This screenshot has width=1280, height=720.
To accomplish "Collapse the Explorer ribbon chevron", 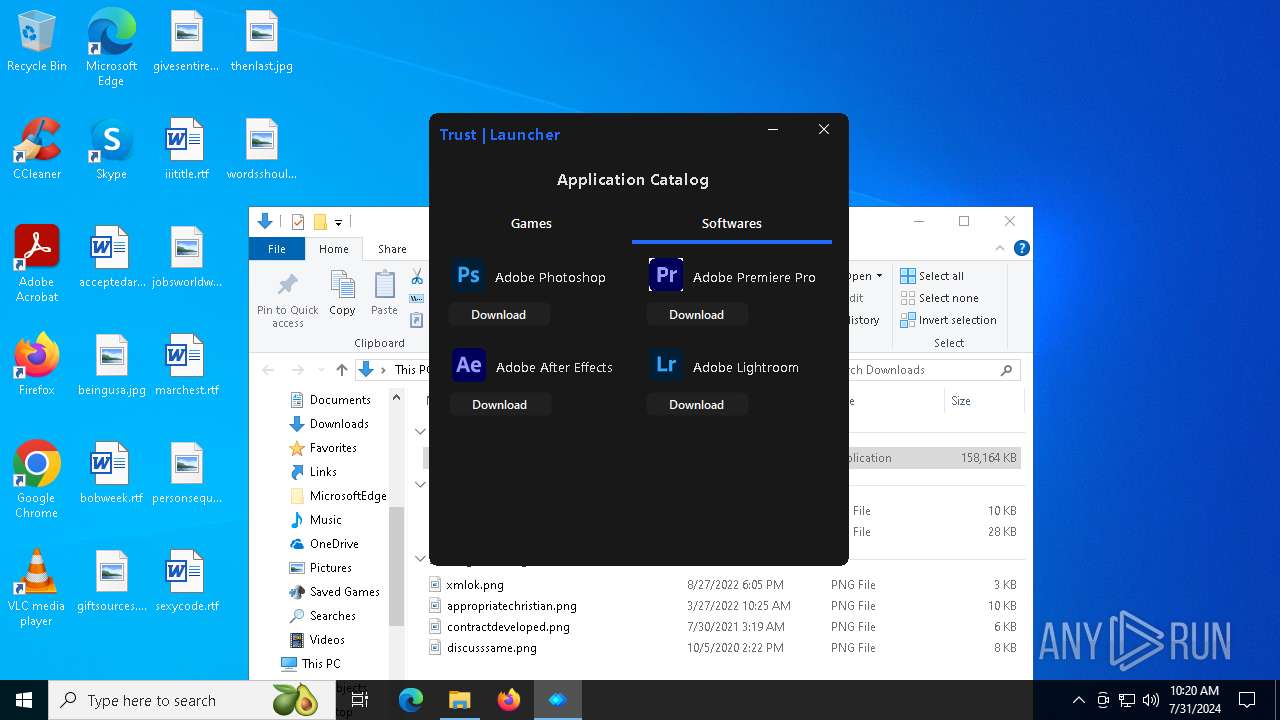I will click(x=1000, y=248).
